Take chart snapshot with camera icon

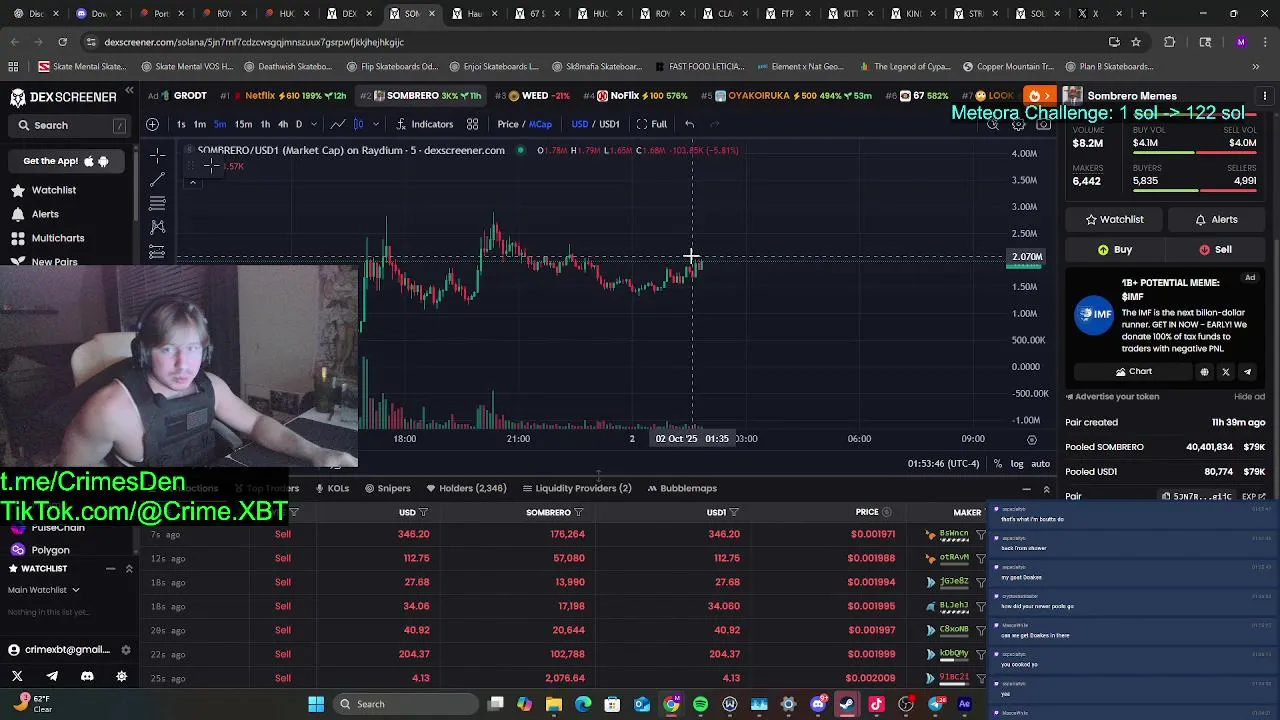[1043, 125]
